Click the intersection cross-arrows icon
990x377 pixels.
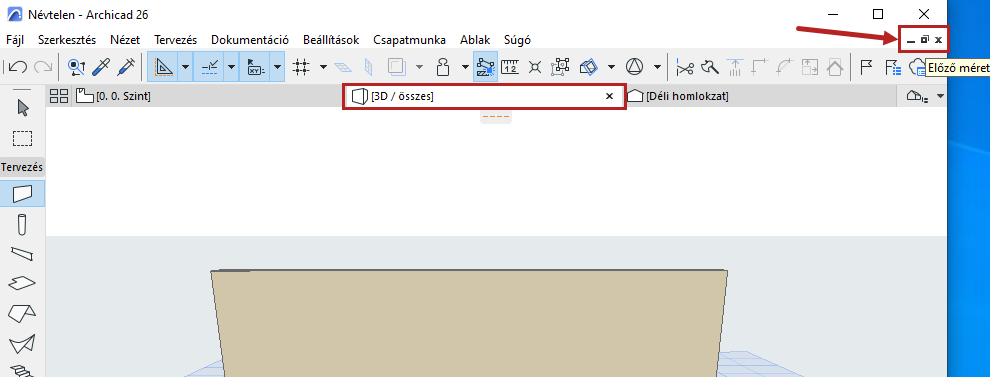point(535,66)
